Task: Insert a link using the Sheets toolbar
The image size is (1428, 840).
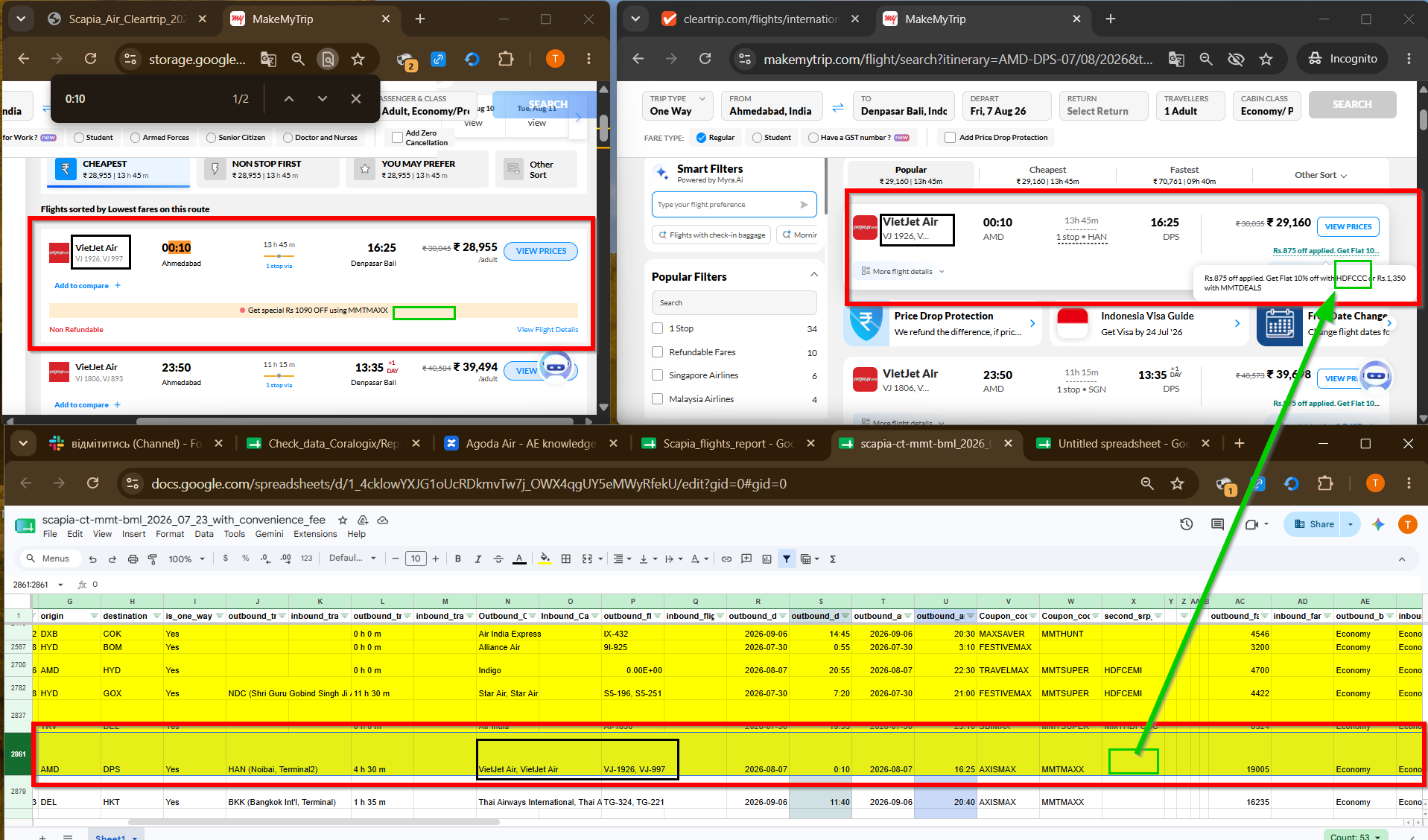Action: point(726,559)
